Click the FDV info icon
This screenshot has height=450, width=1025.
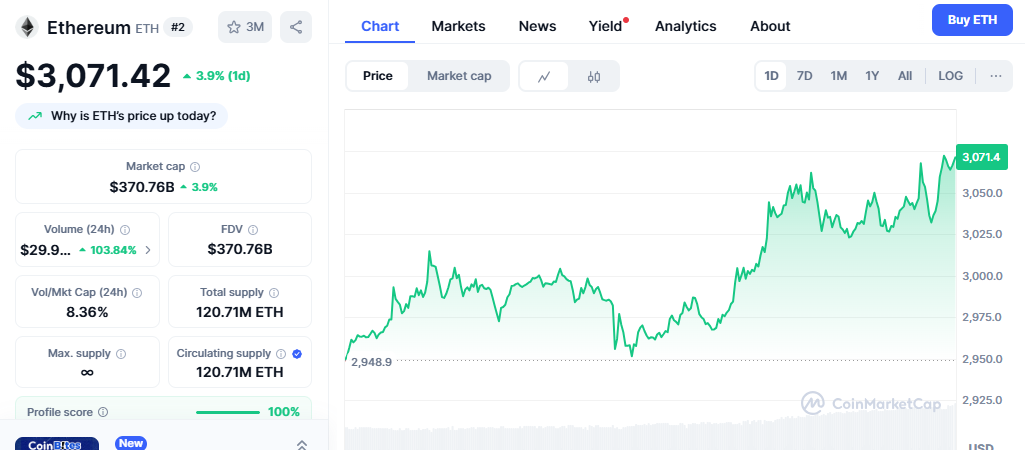pos(253,230)
